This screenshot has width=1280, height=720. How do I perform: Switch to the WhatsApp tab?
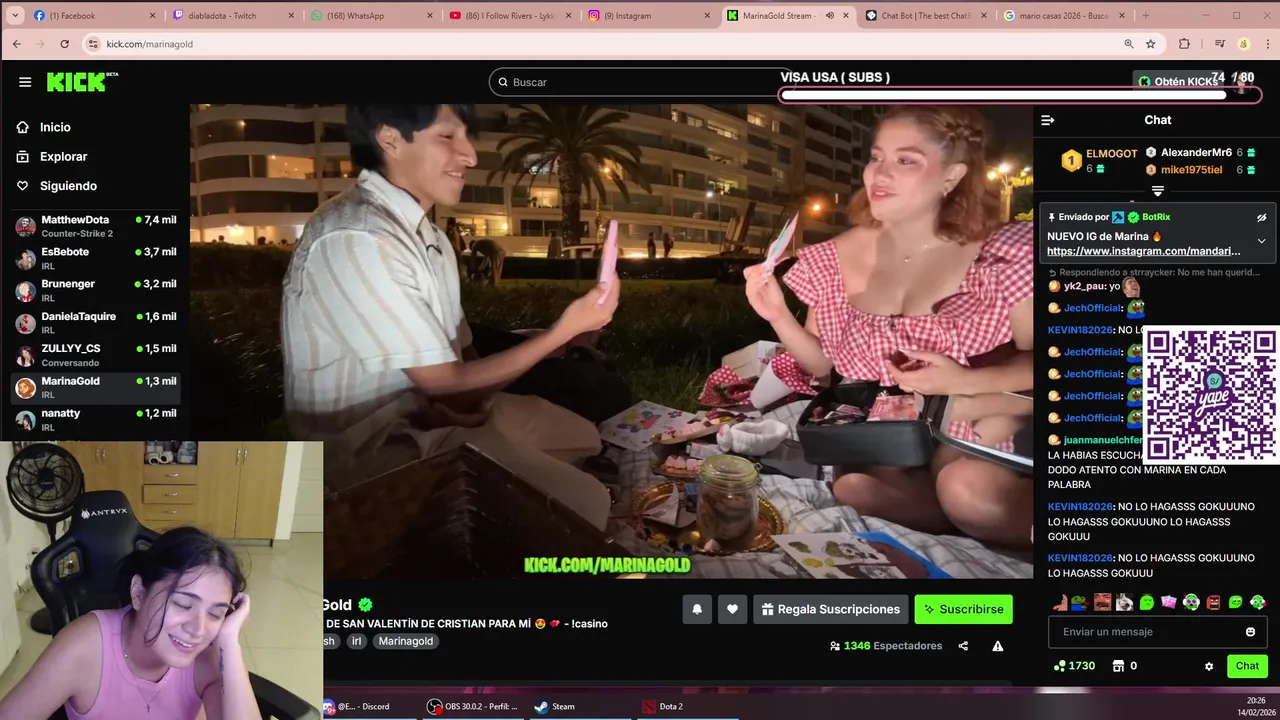pos(371,16)
